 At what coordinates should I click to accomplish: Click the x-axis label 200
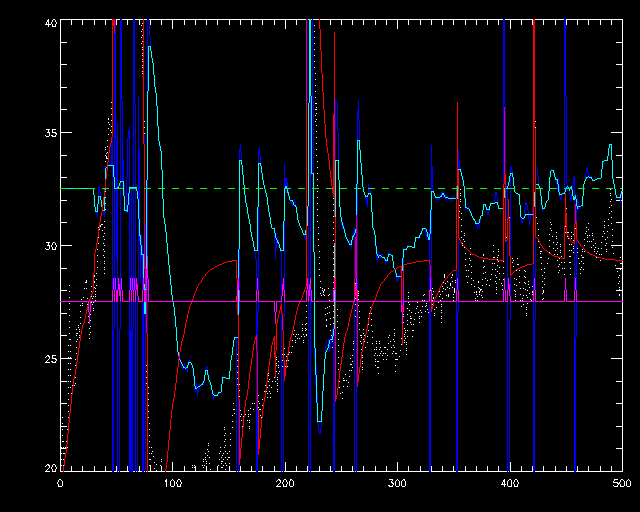tap(285, 483)
